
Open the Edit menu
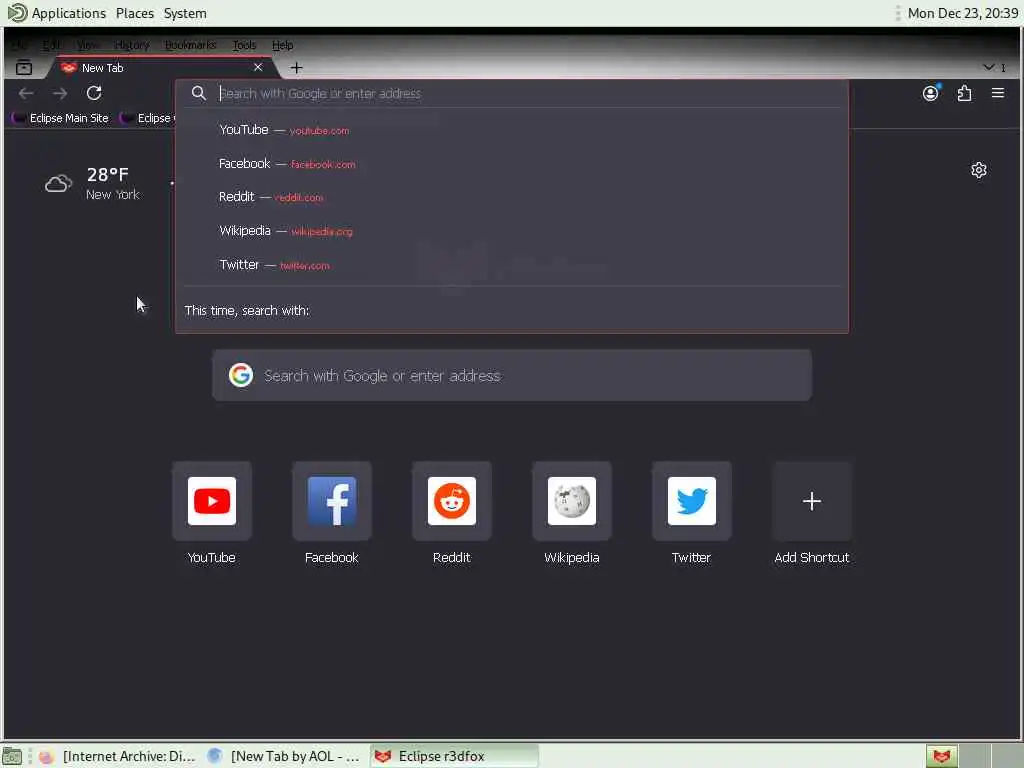(x=51, y=45)
